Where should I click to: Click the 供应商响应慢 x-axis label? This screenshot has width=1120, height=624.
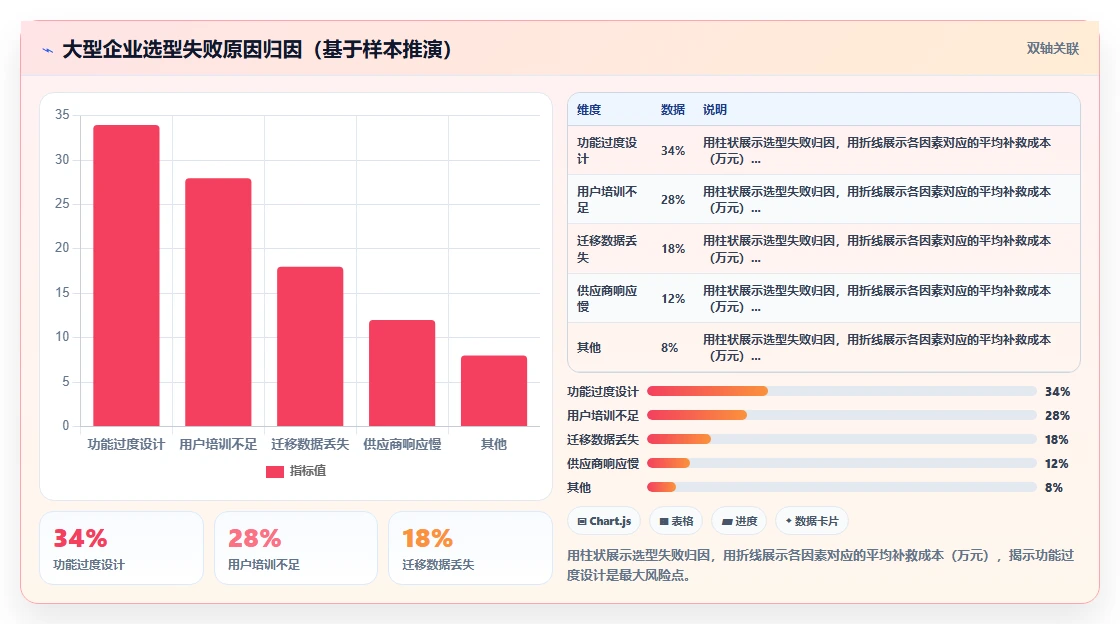coord(402,444)
